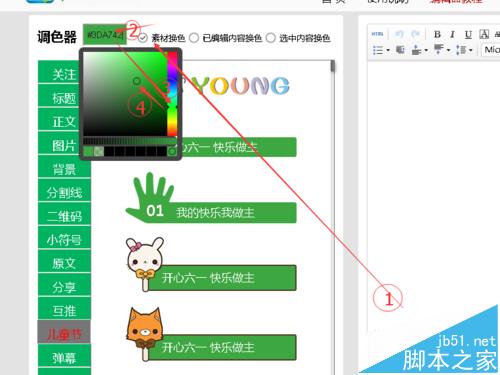Click the first green recent color swatch
500x375 pixels.
coord(88,152)
